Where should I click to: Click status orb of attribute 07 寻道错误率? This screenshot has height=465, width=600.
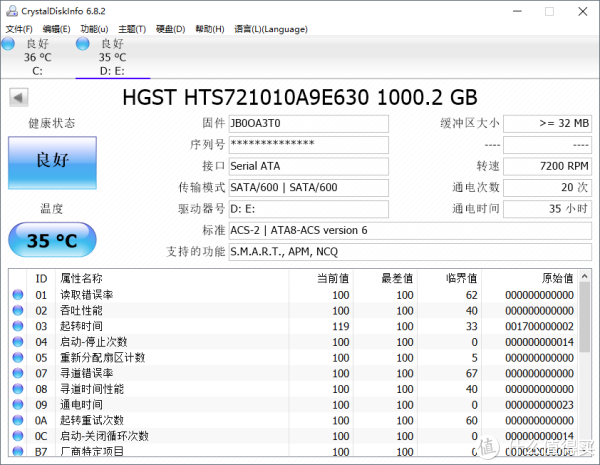(x=18, y=373)
